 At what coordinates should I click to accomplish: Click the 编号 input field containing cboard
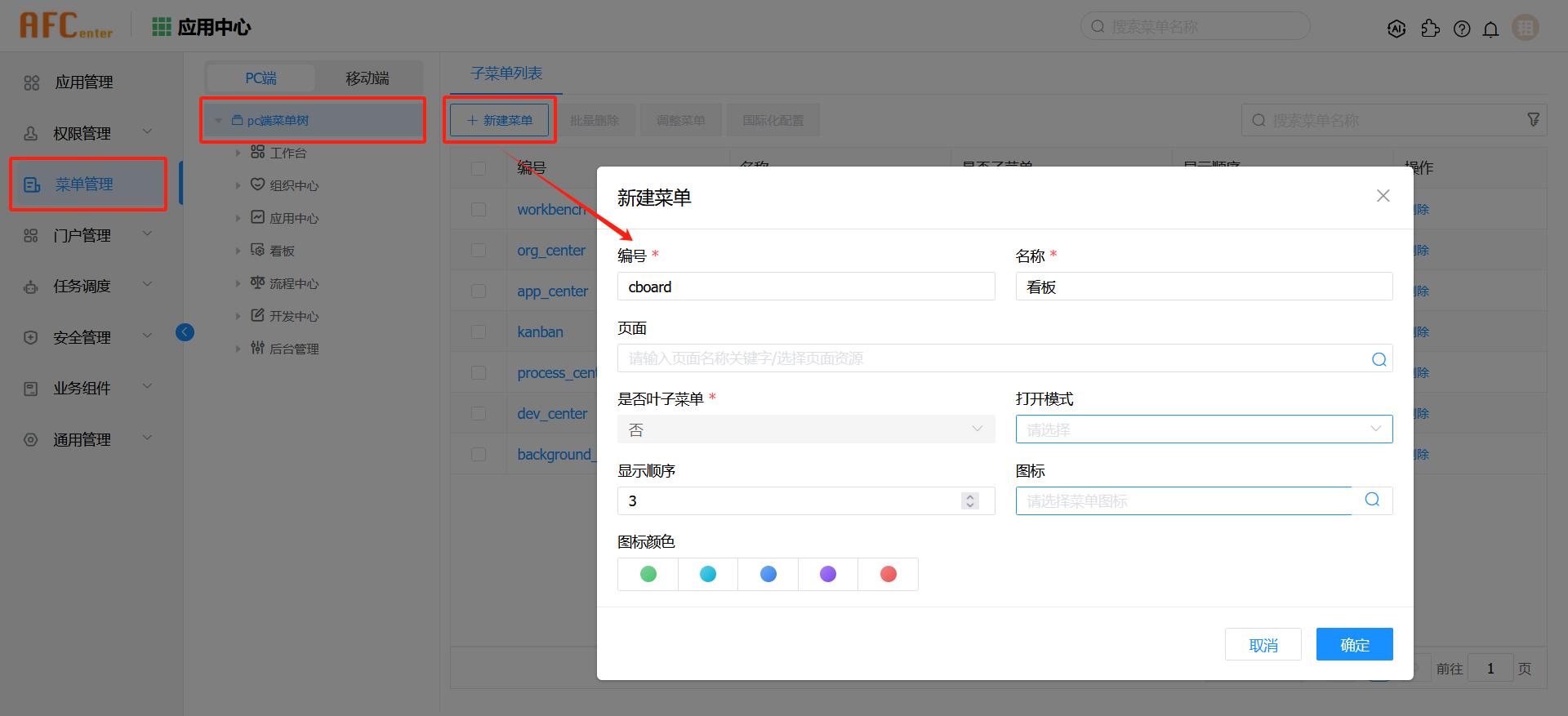point(805,287)
